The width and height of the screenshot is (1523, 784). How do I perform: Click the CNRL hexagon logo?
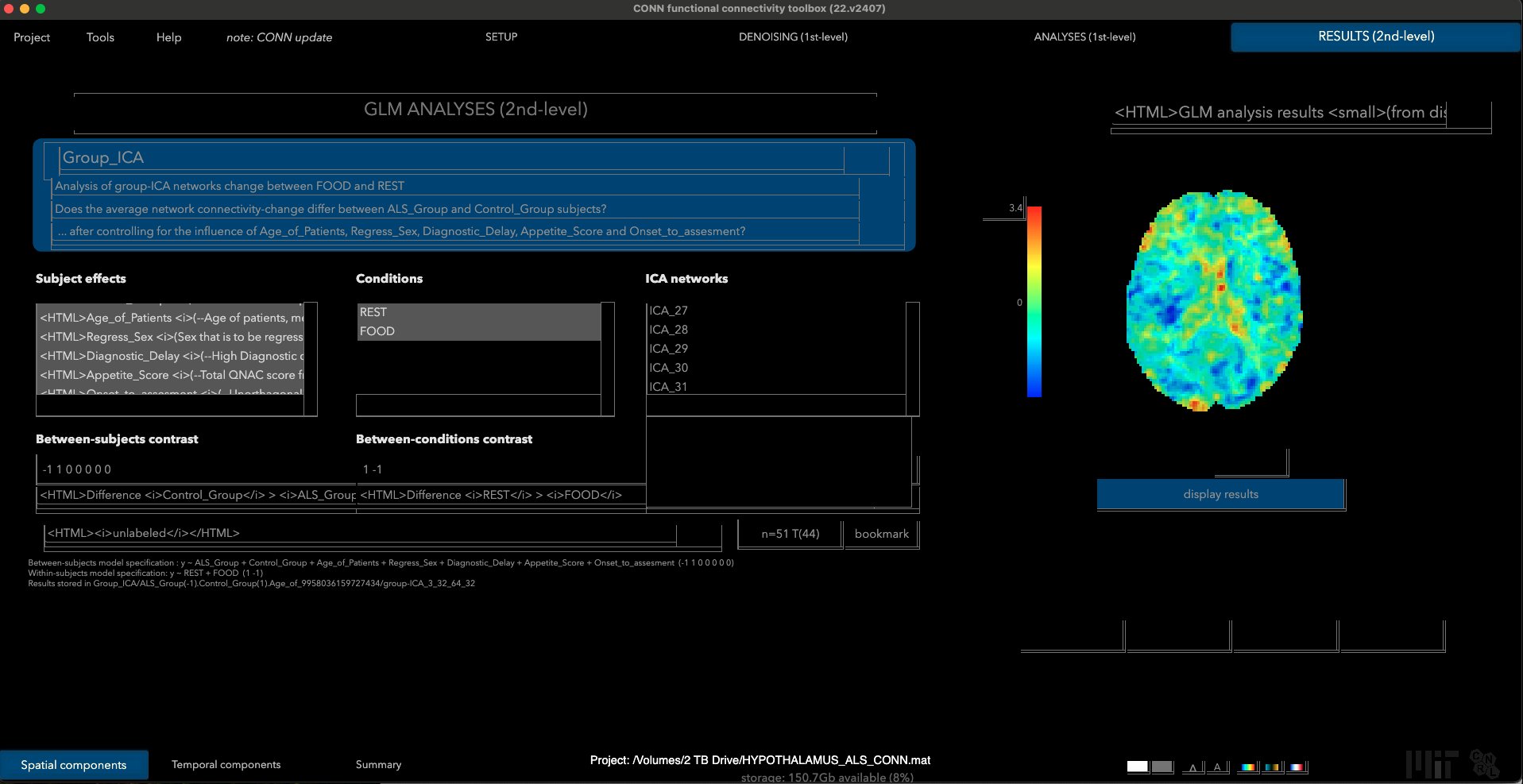tap(1484, 763)
